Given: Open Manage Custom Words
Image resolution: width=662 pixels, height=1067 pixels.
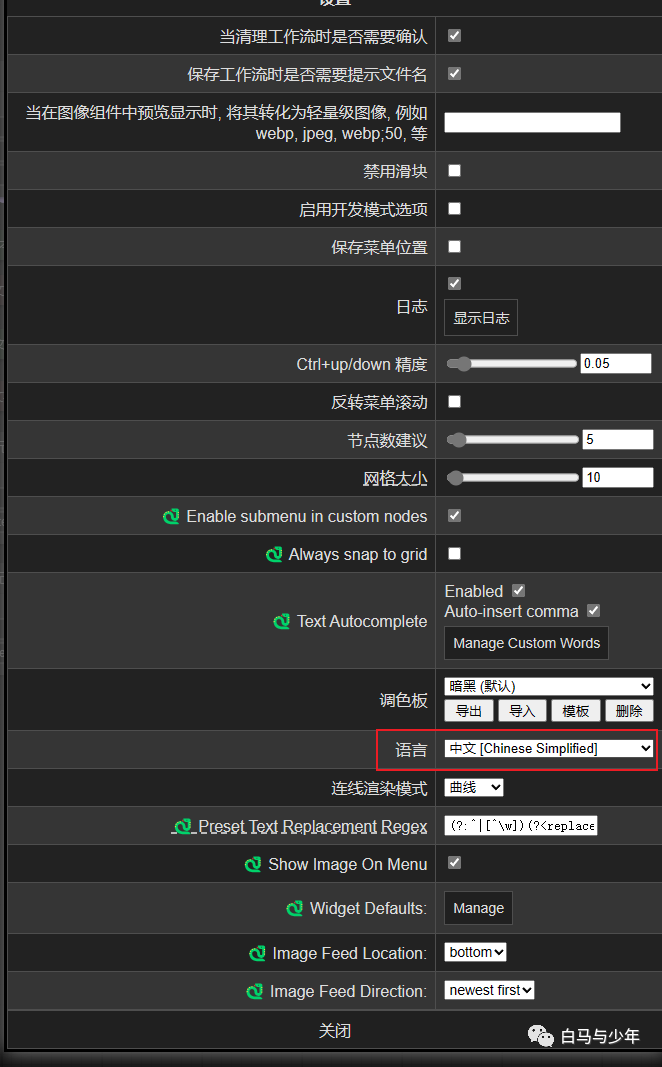Looking at the screenshot, I should (526, 643).
